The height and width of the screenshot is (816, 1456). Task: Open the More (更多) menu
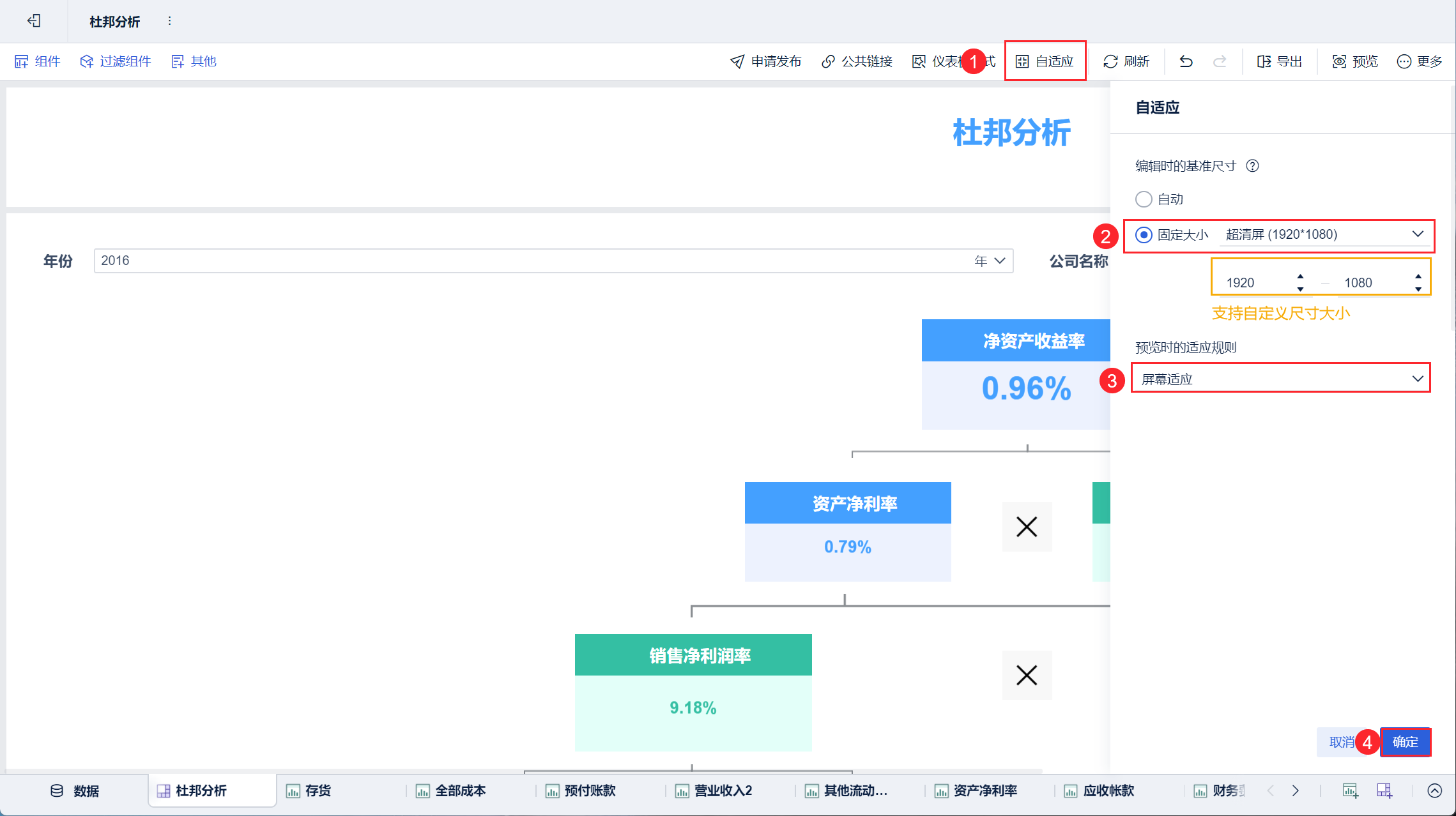pyautogui.click(x=1419, y=61)
